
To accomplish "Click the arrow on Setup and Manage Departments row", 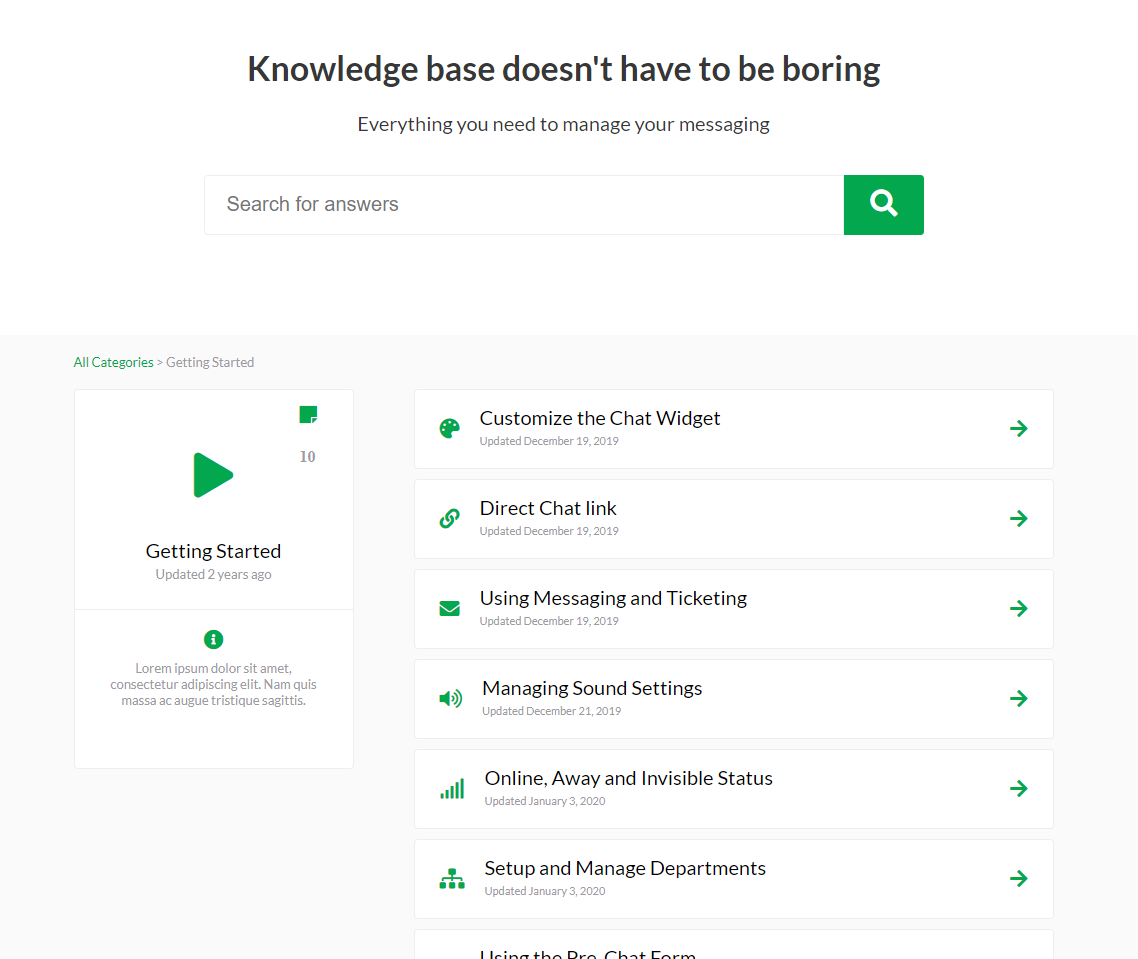I will click(x=1019, y=878).
